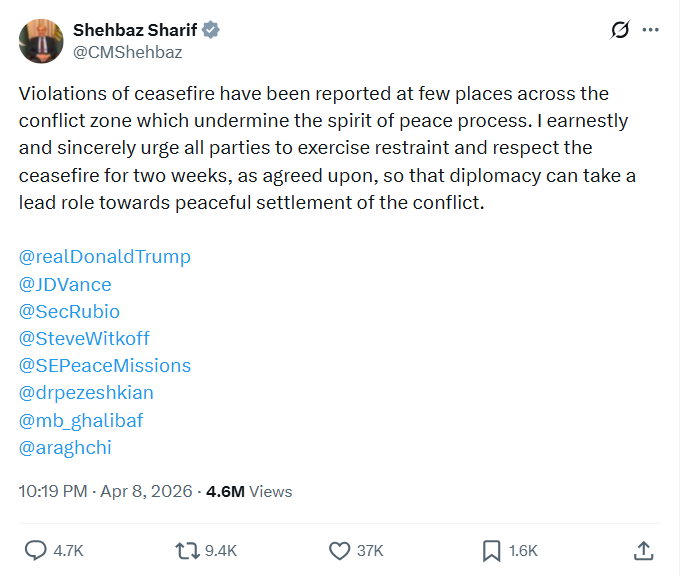The height and width of the screenshot is (576, 686).
Task: Repost this tweet via retweet icon
Action: [187, 550]
